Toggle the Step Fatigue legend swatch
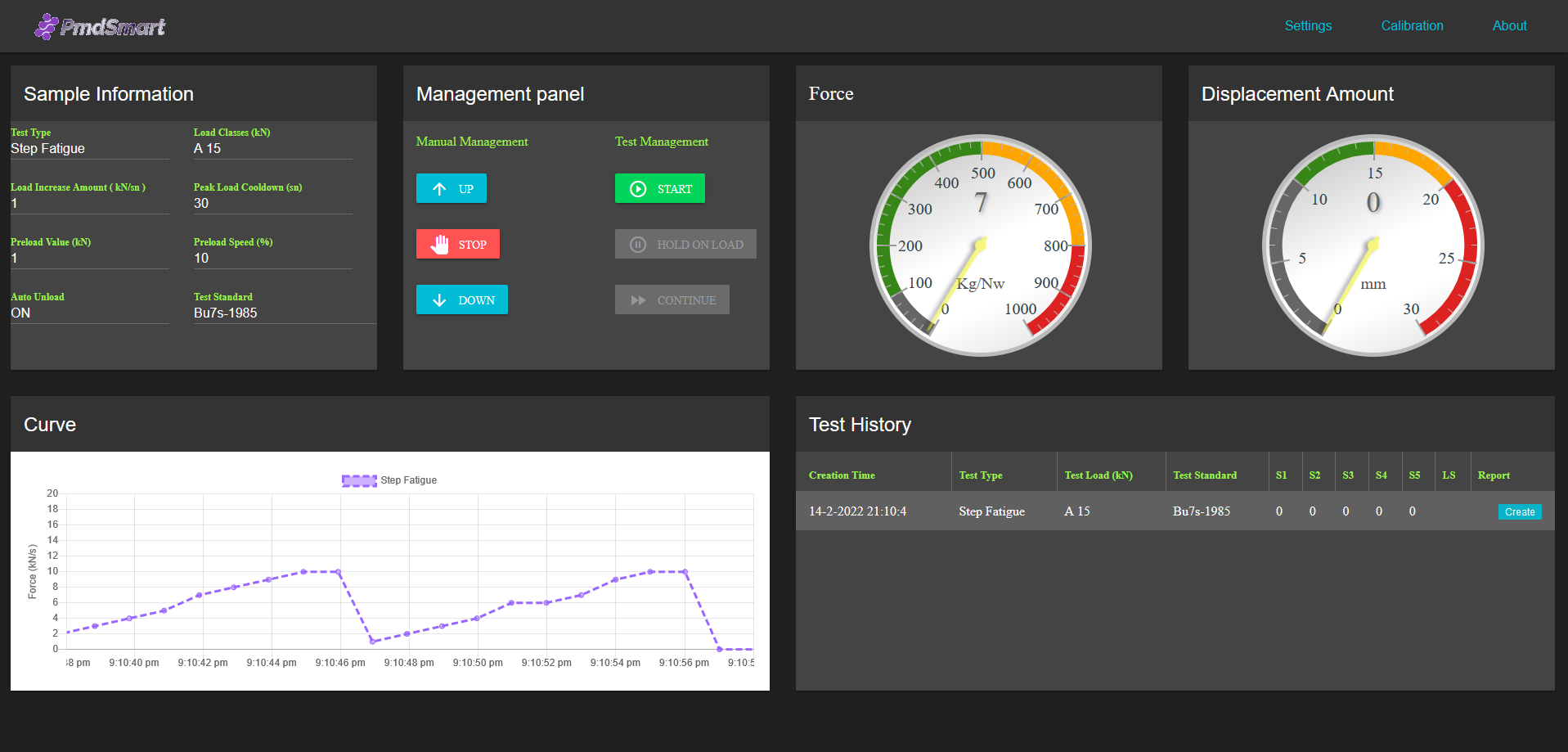 359,480
